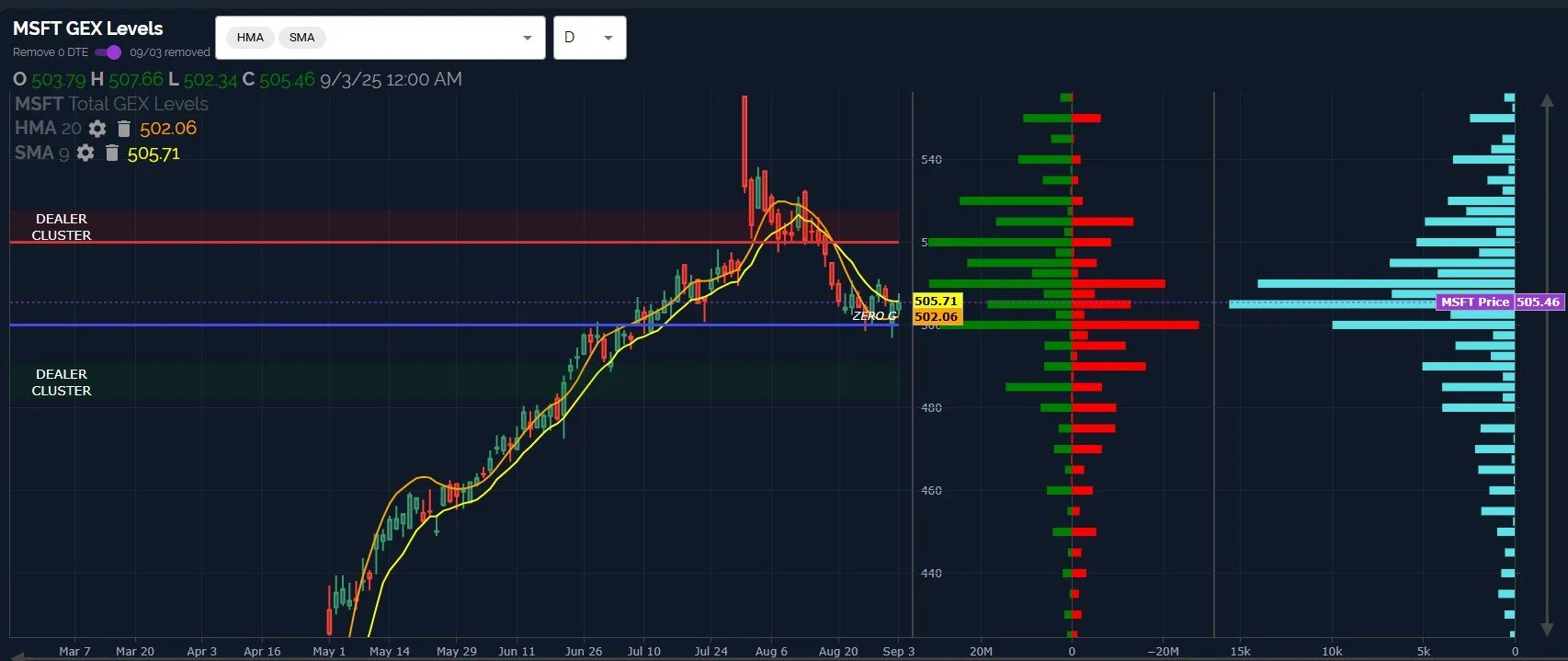Screen dimensions: 1568x661
Task: Click the '09/03 removed' text
Action: [x=170, y=52]
